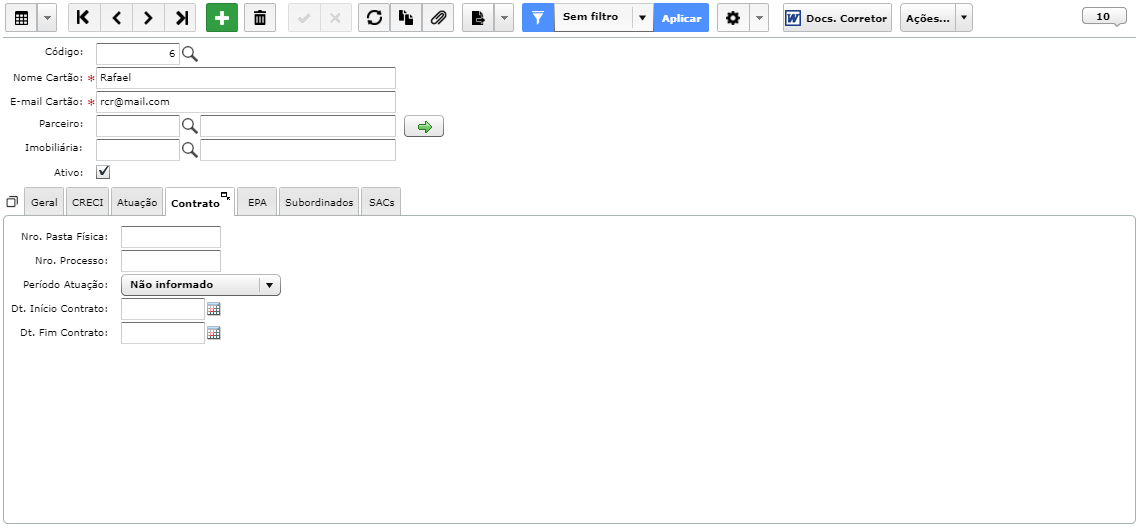Click the Imobiliária code field

click(137, 150)
